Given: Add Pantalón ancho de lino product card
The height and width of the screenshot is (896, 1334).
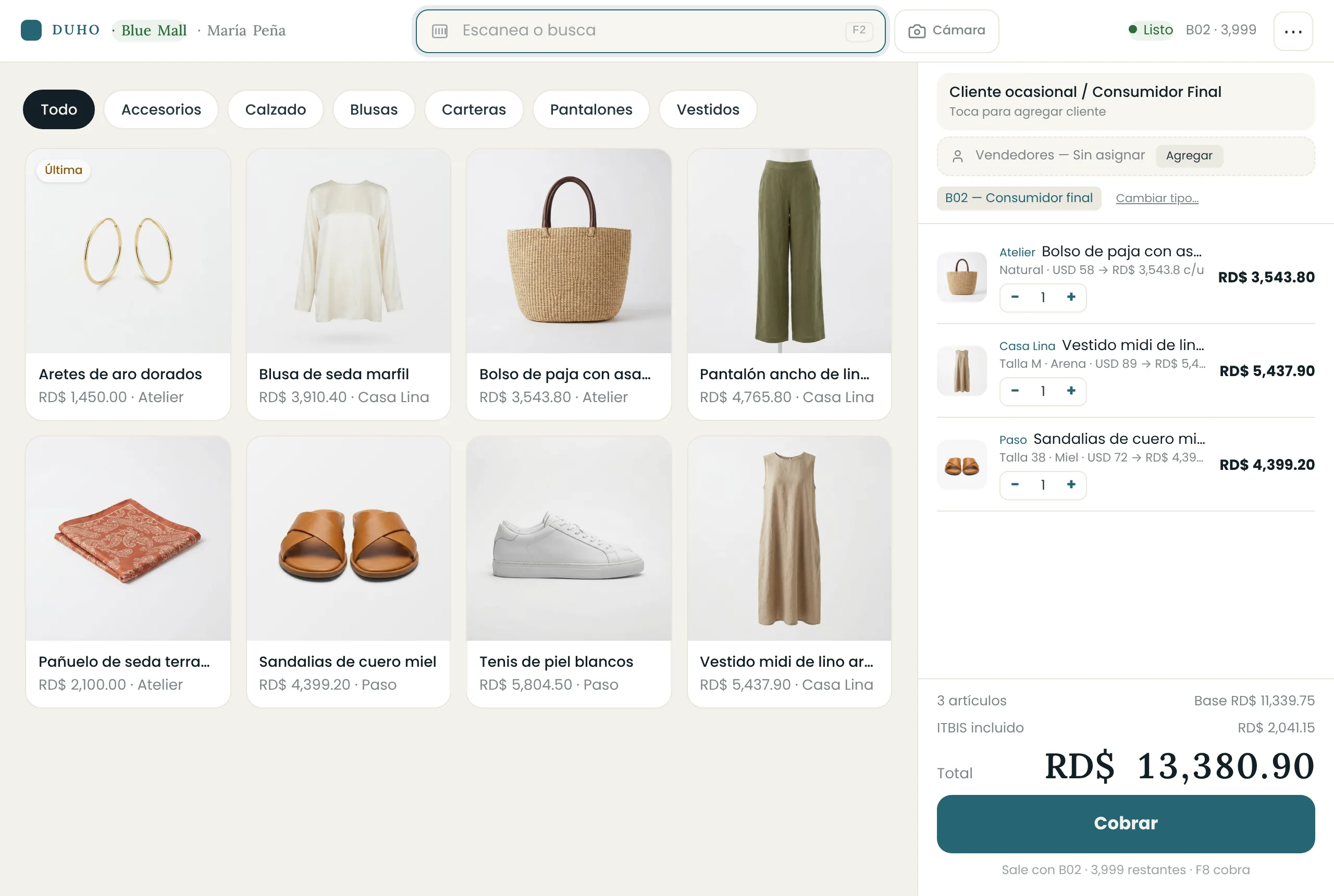Looking at the screenshot, I should tap(789, 284).
